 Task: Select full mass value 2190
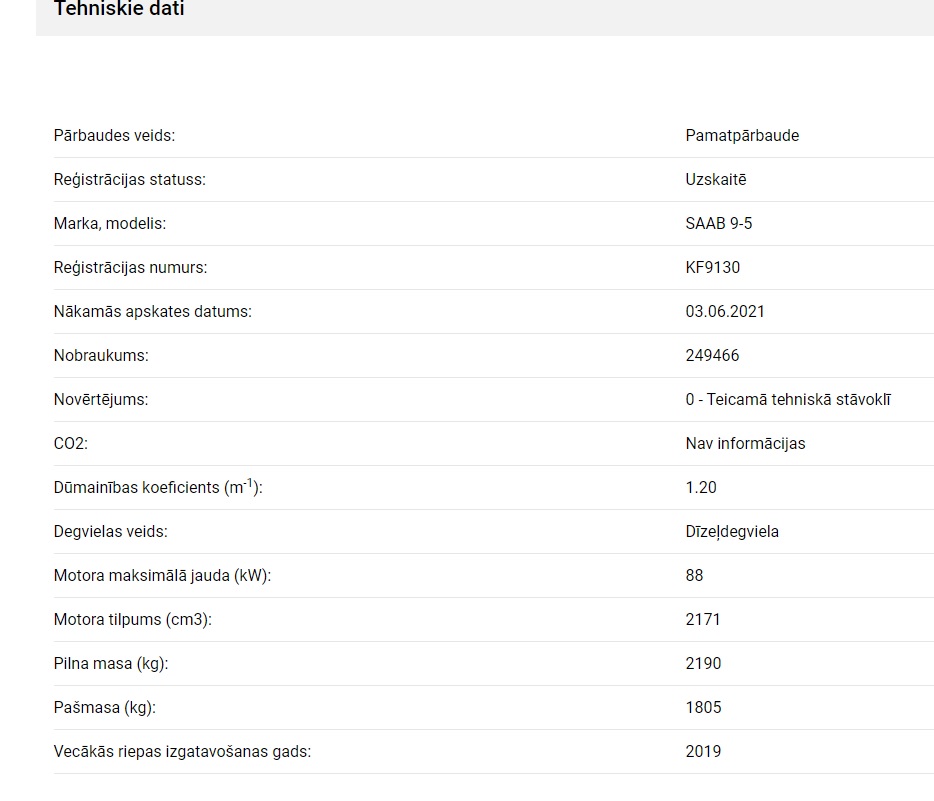tap(703, 664)
